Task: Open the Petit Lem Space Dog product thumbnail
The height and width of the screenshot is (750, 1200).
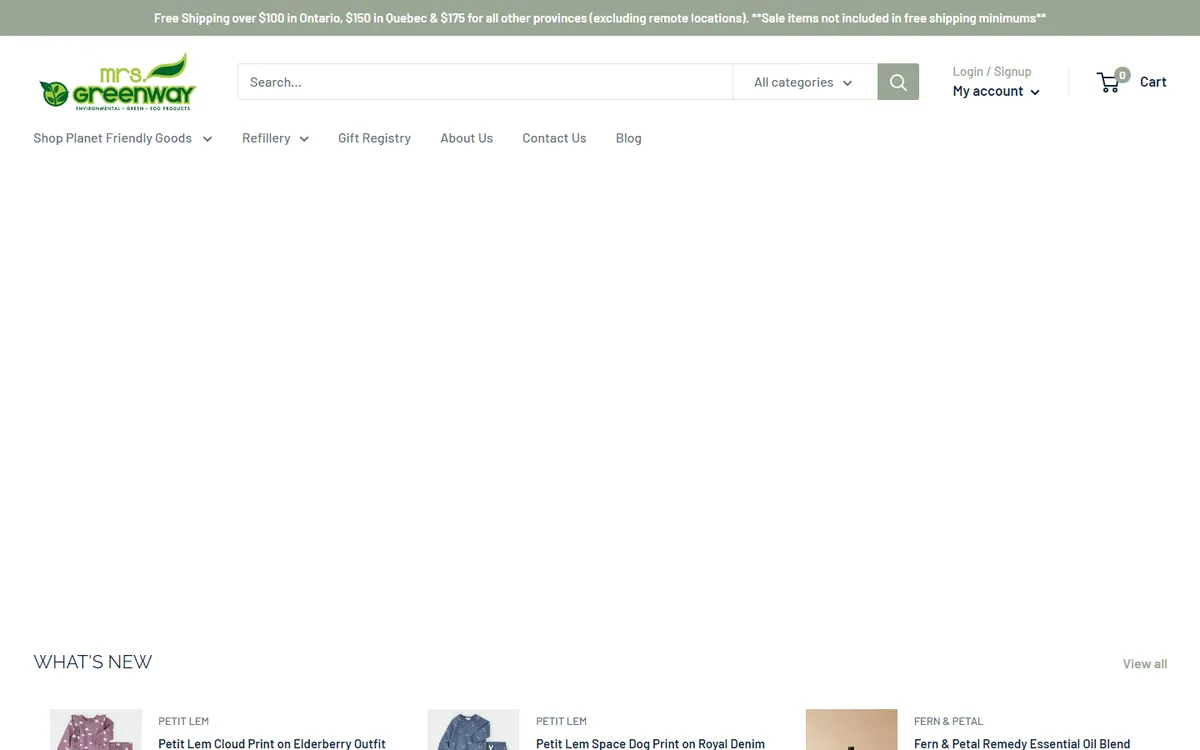Action: pos(473,730)
